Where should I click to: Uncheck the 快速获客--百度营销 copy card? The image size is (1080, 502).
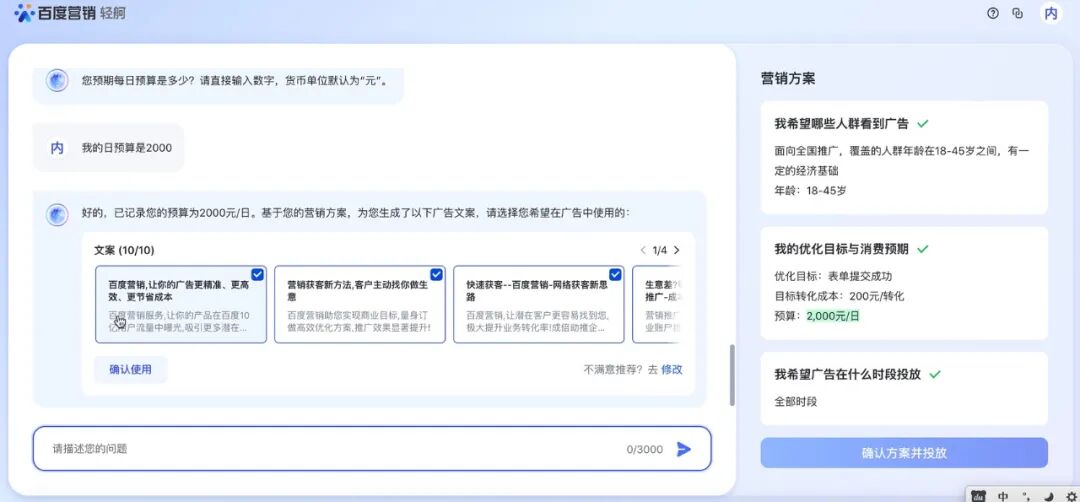tap(615, 275)
